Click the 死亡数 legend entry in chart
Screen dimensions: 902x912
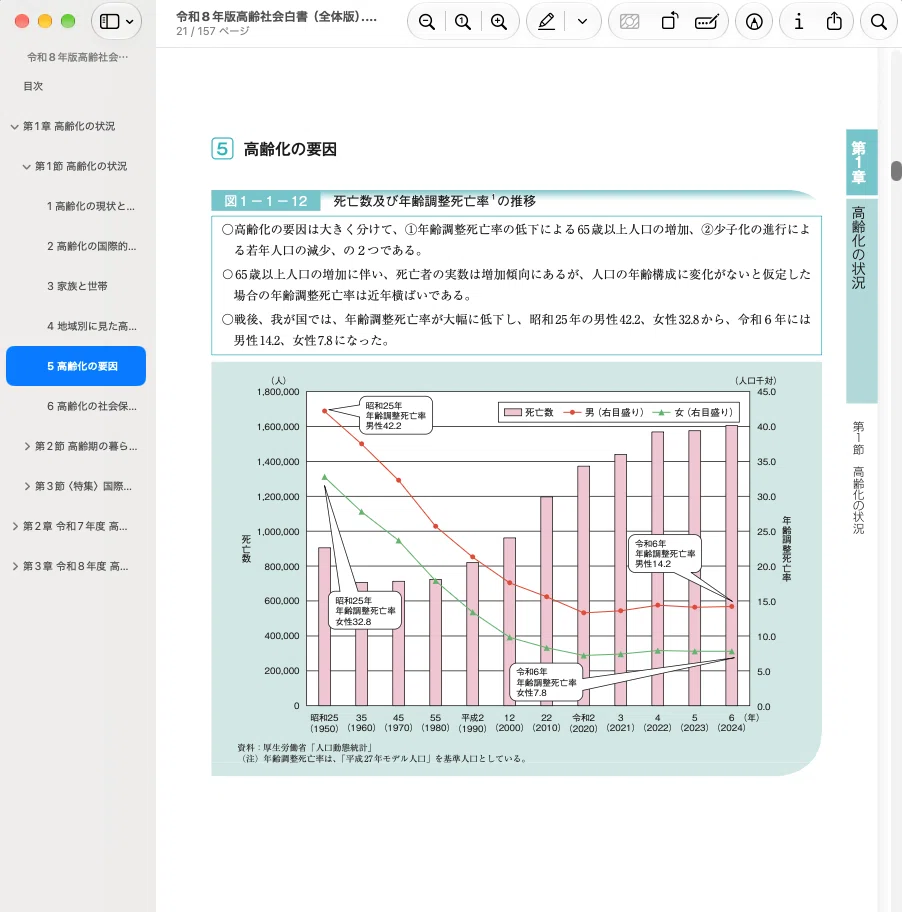coord(529,412)
